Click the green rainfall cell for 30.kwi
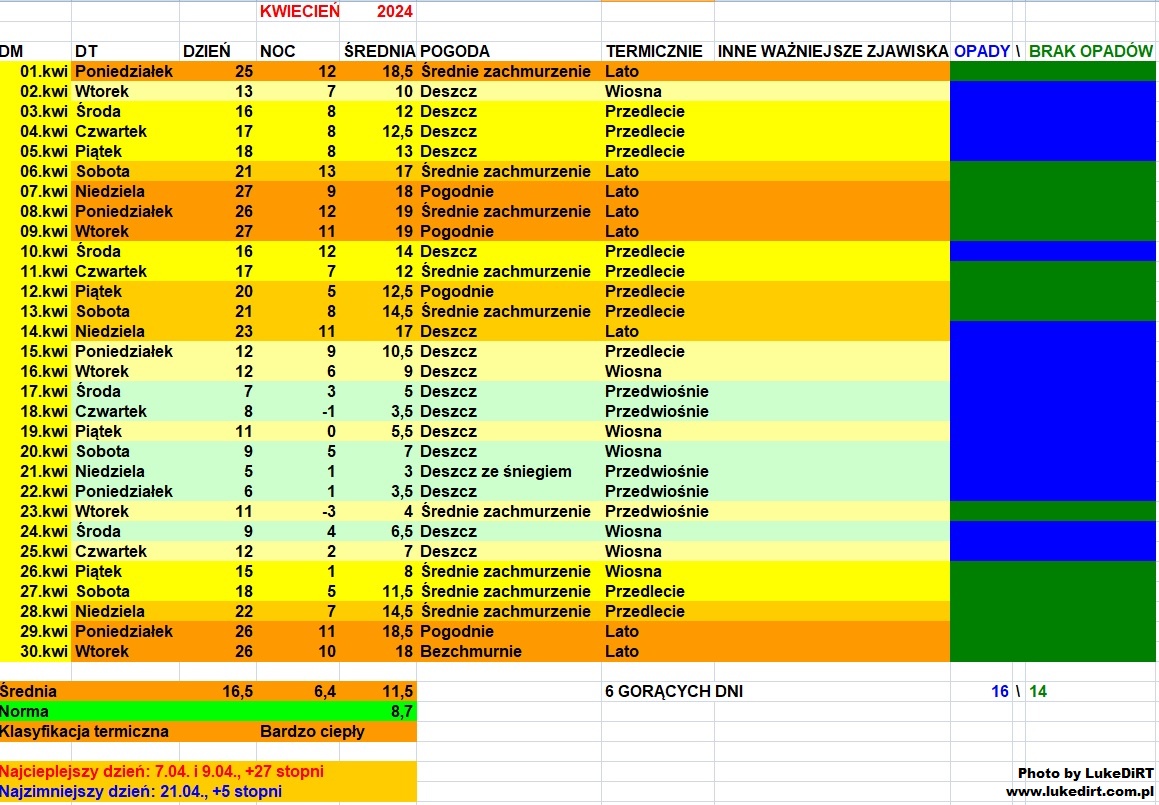 1053,651
